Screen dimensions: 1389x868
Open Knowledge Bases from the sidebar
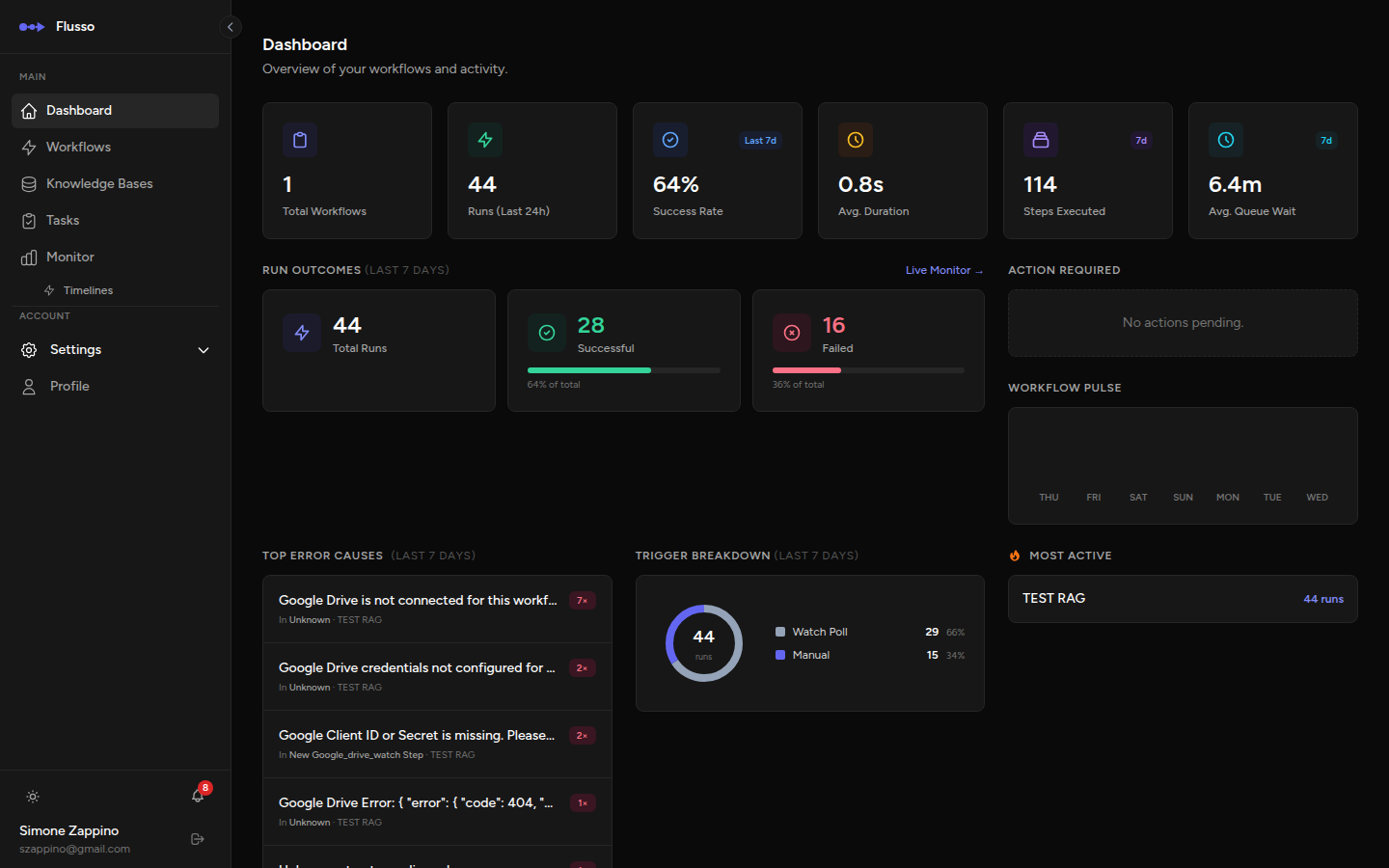116,184
